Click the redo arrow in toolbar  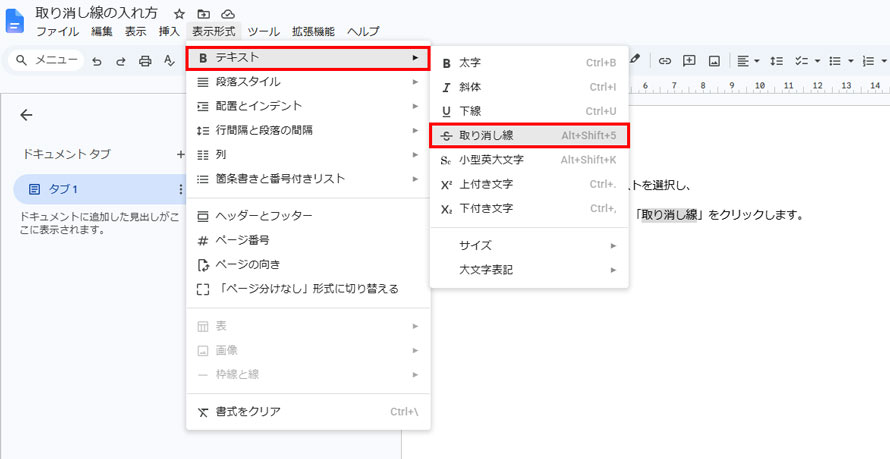121,61
